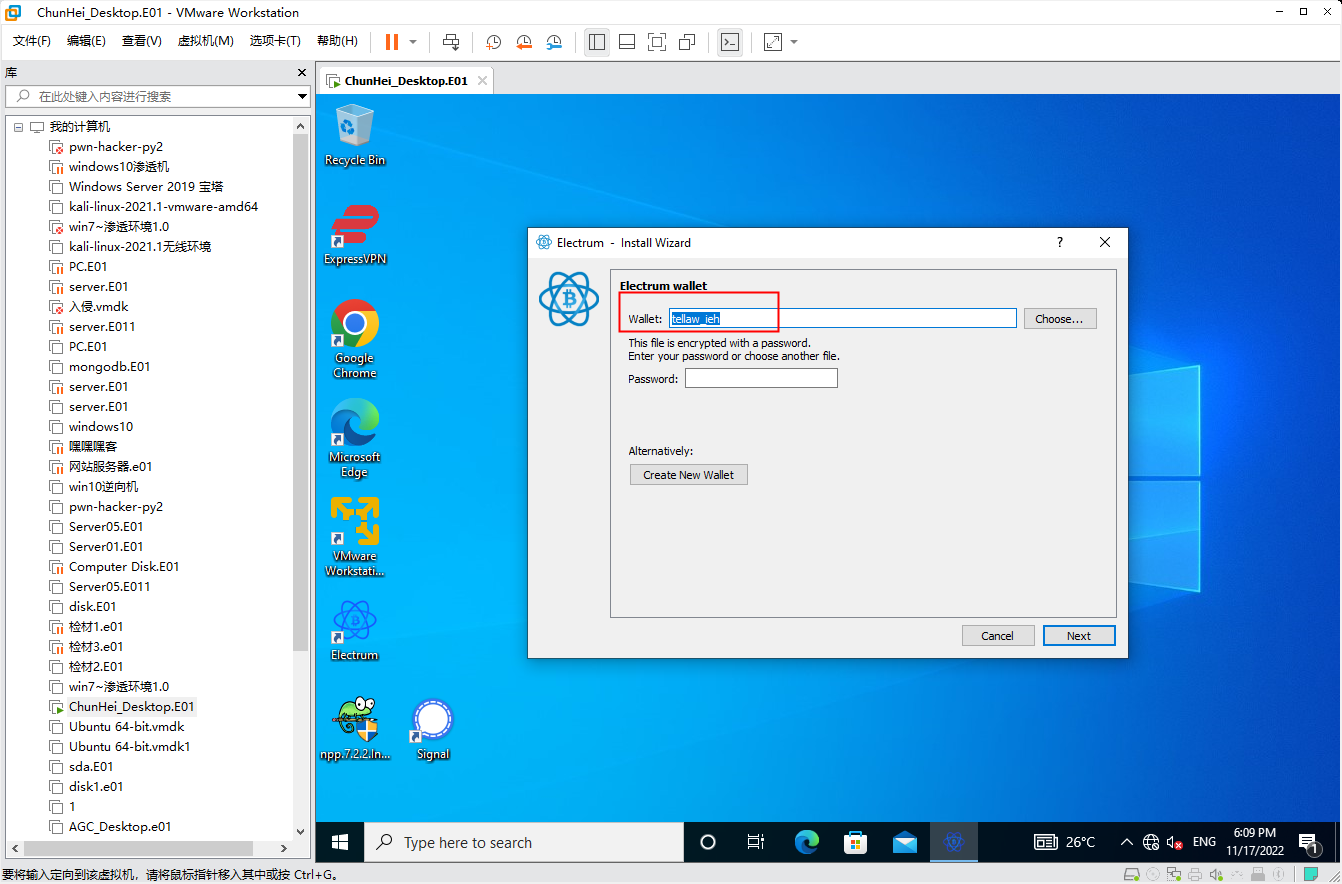Open Microsoft Store from the taskbar

pos(855,842)
